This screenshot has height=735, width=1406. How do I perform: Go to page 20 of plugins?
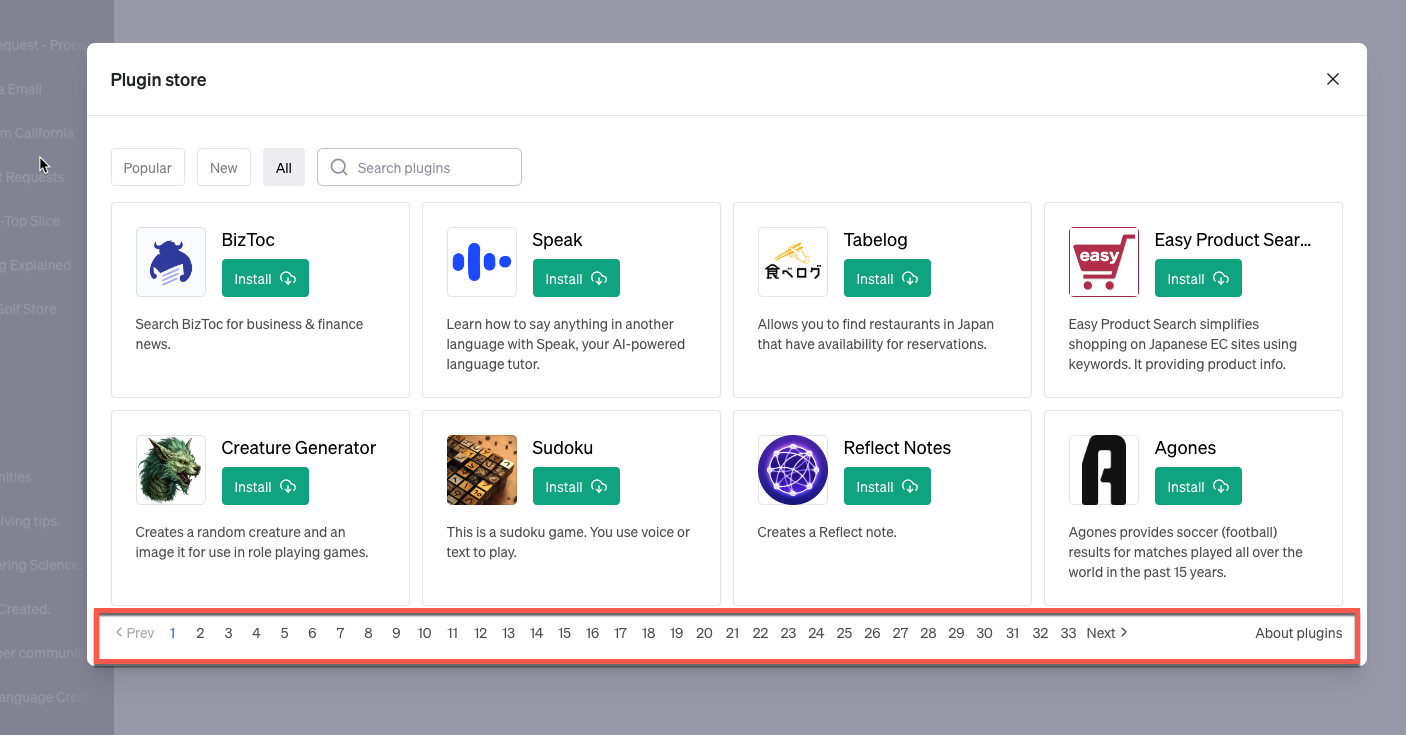pos(704,633)
